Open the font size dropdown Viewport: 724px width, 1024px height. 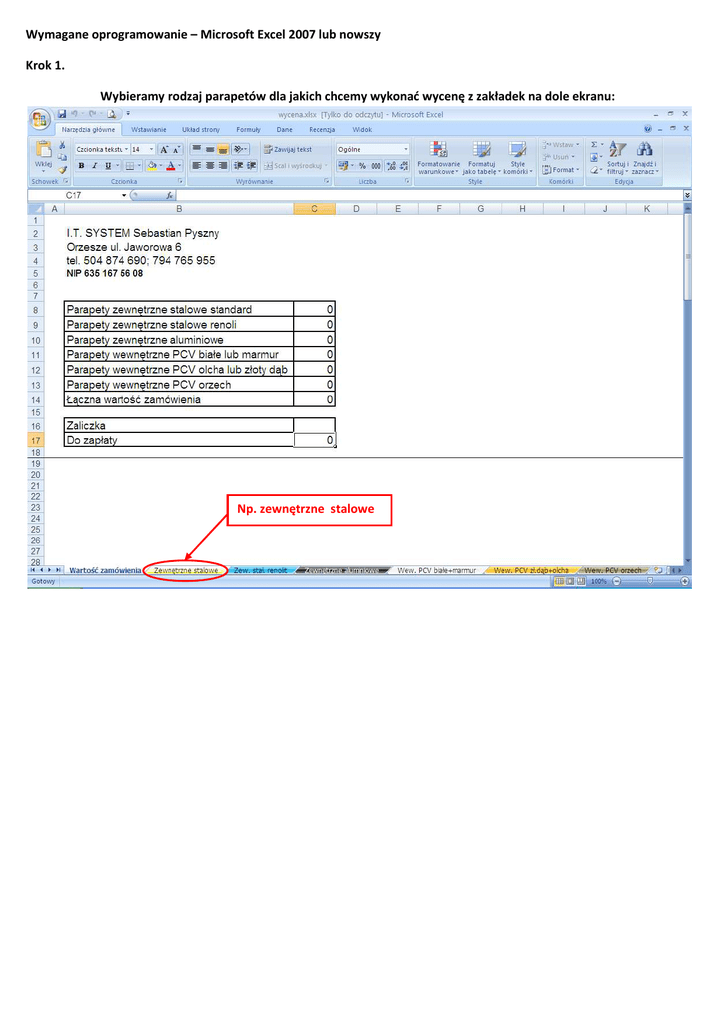click(x=151, y=149)
